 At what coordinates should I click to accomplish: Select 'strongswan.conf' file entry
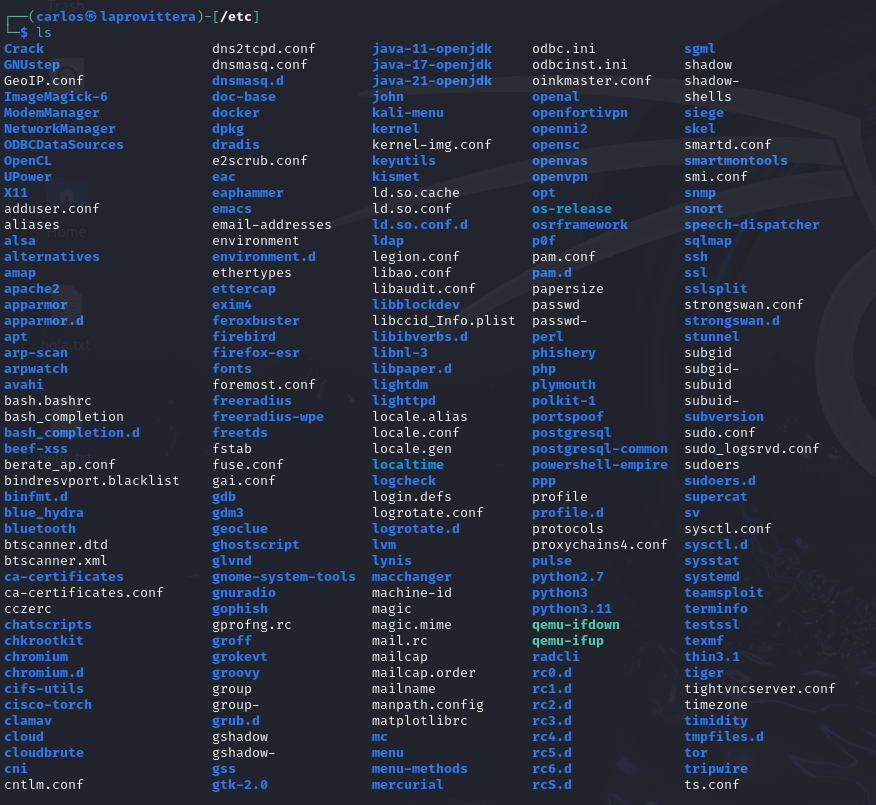tap(744, 304)
